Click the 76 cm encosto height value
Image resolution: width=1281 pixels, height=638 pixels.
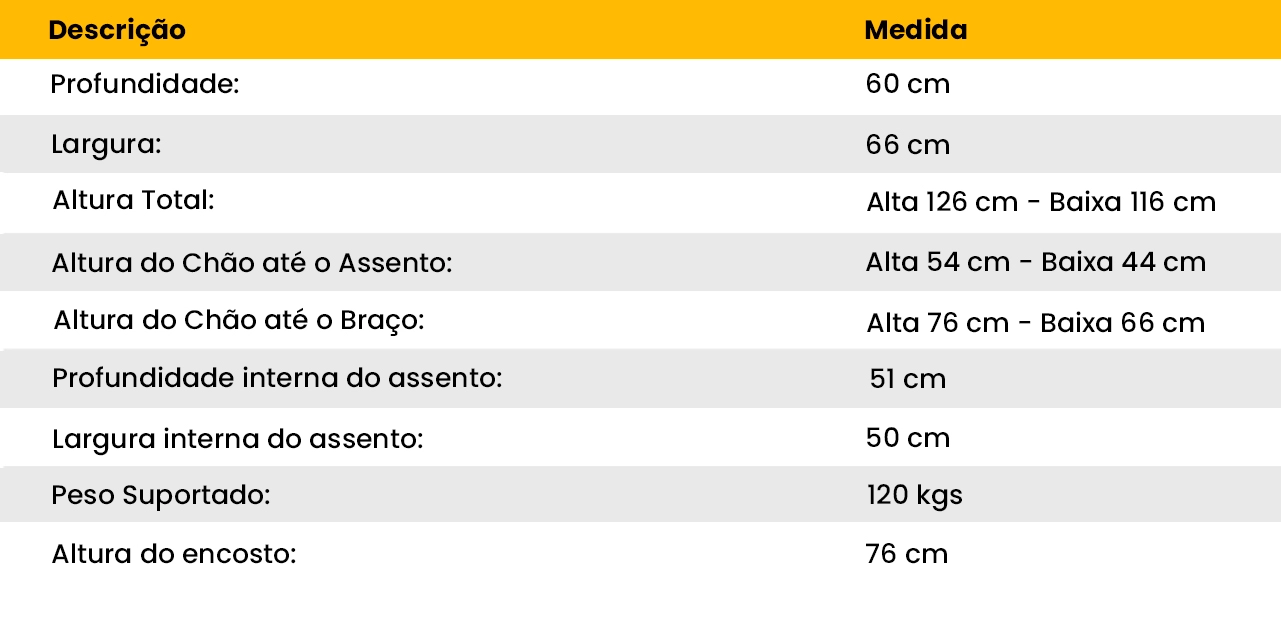click(x=906, y=553)
